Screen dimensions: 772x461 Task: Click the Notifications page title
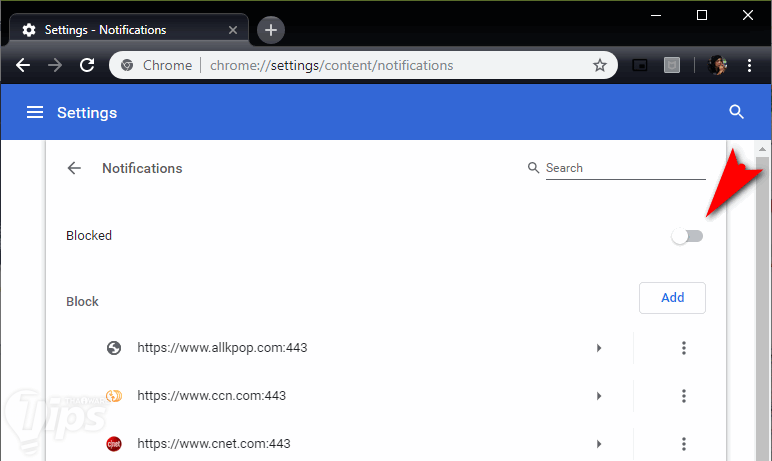coord(142,168)
